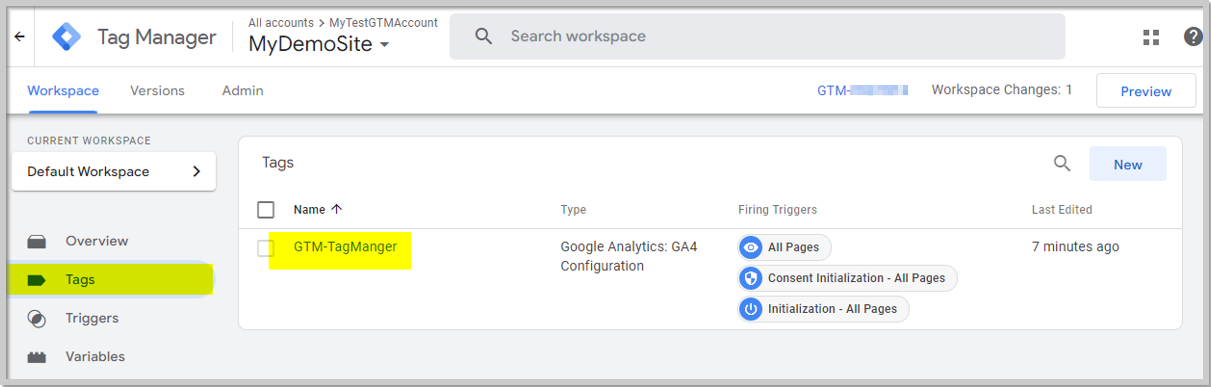Click the All Pages trigger chip
Screen dimensions: 1211x387
pyautogui.click(x=785, y=247)
